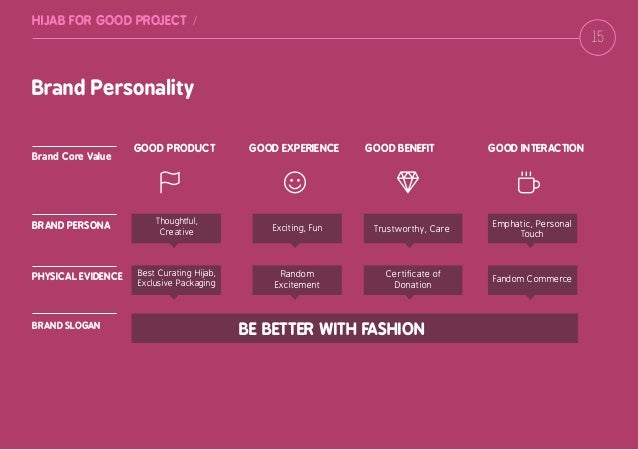Select Best Curating Hijab, Exclusive Packaging box
The image size is (638, 450).
176,280
